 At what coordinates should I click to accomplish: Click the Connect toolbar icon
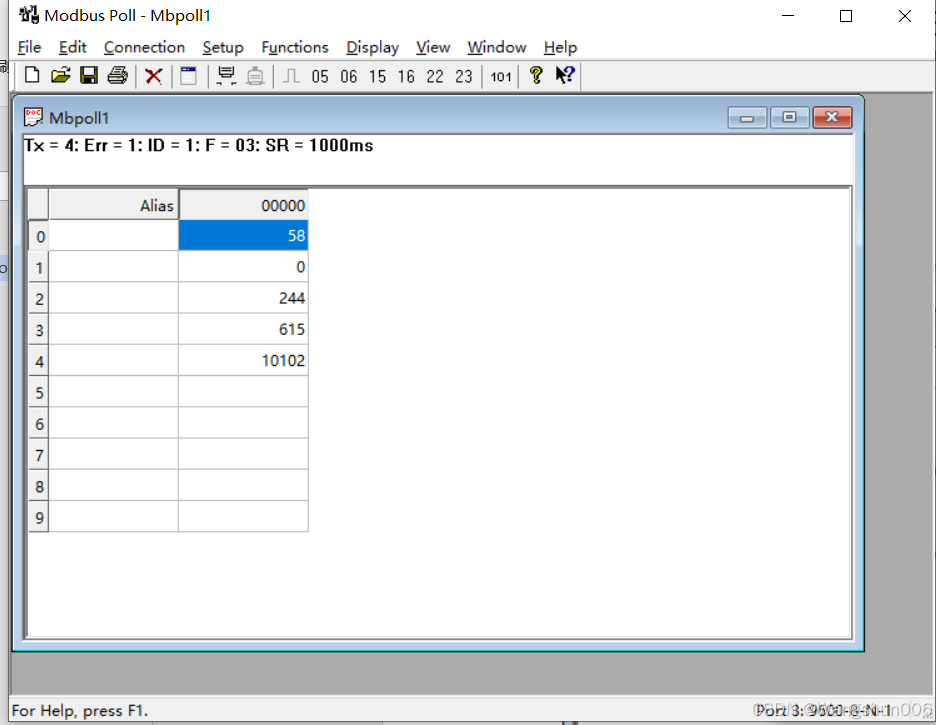tap(226, 76)
